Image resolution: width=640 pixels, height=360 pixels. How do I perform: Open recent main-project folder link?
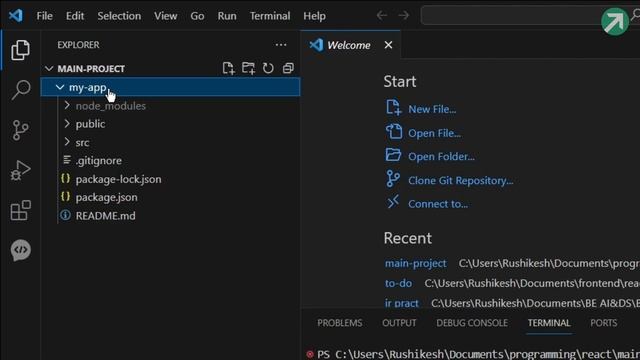(416, 263)
